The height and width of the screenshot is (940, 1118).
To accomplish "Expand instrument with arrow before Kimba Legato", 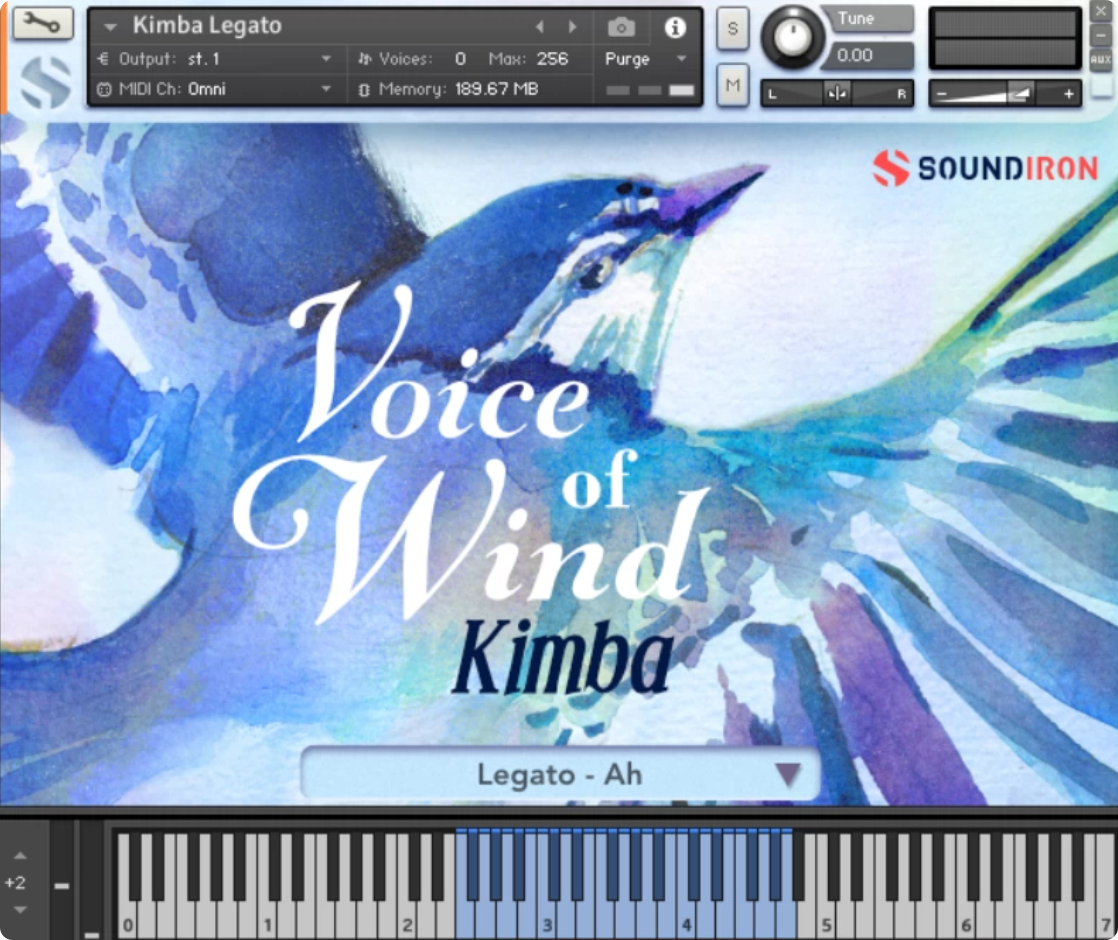I will click(x=110, y=26).
